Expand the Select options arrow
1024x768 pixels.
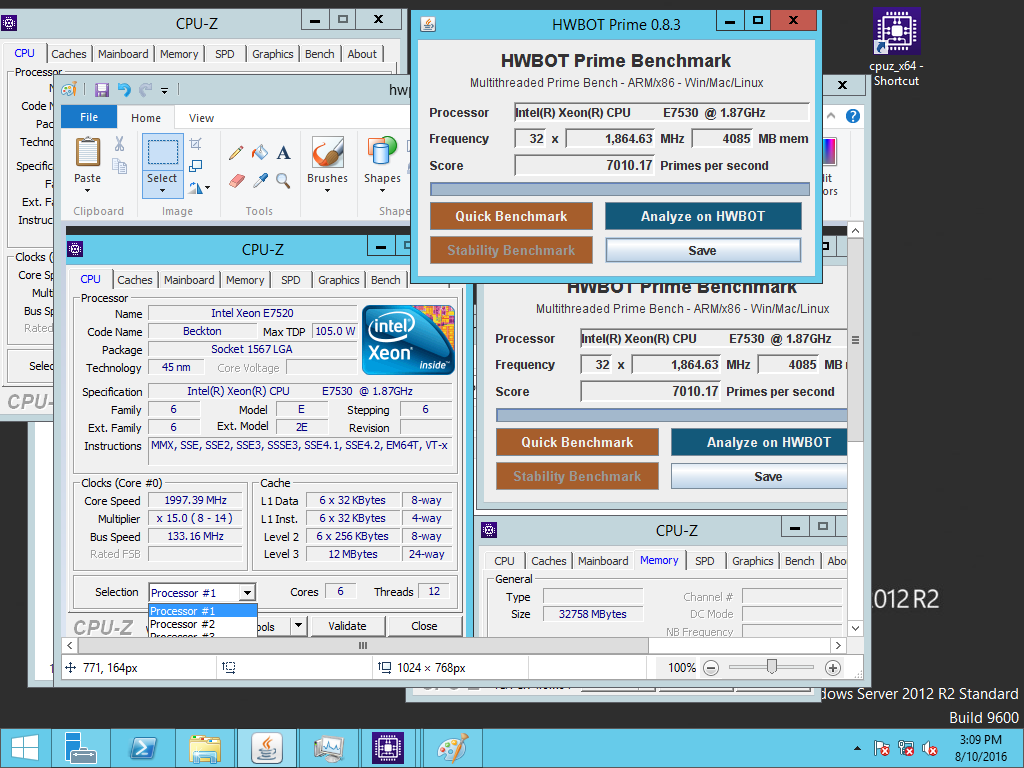click(162, 191)
